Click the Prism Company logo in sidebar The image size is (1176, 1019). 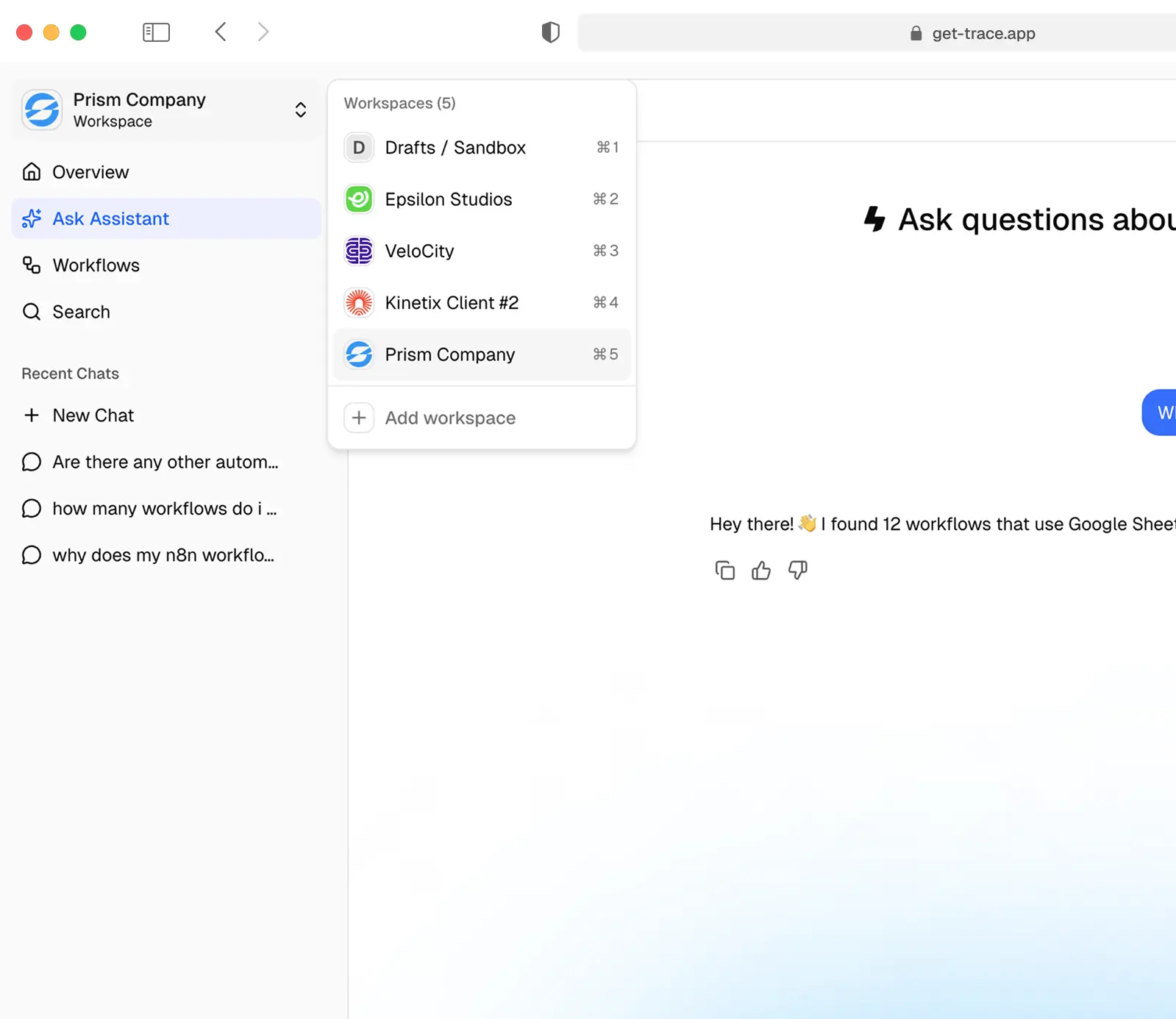pos(42,110)
